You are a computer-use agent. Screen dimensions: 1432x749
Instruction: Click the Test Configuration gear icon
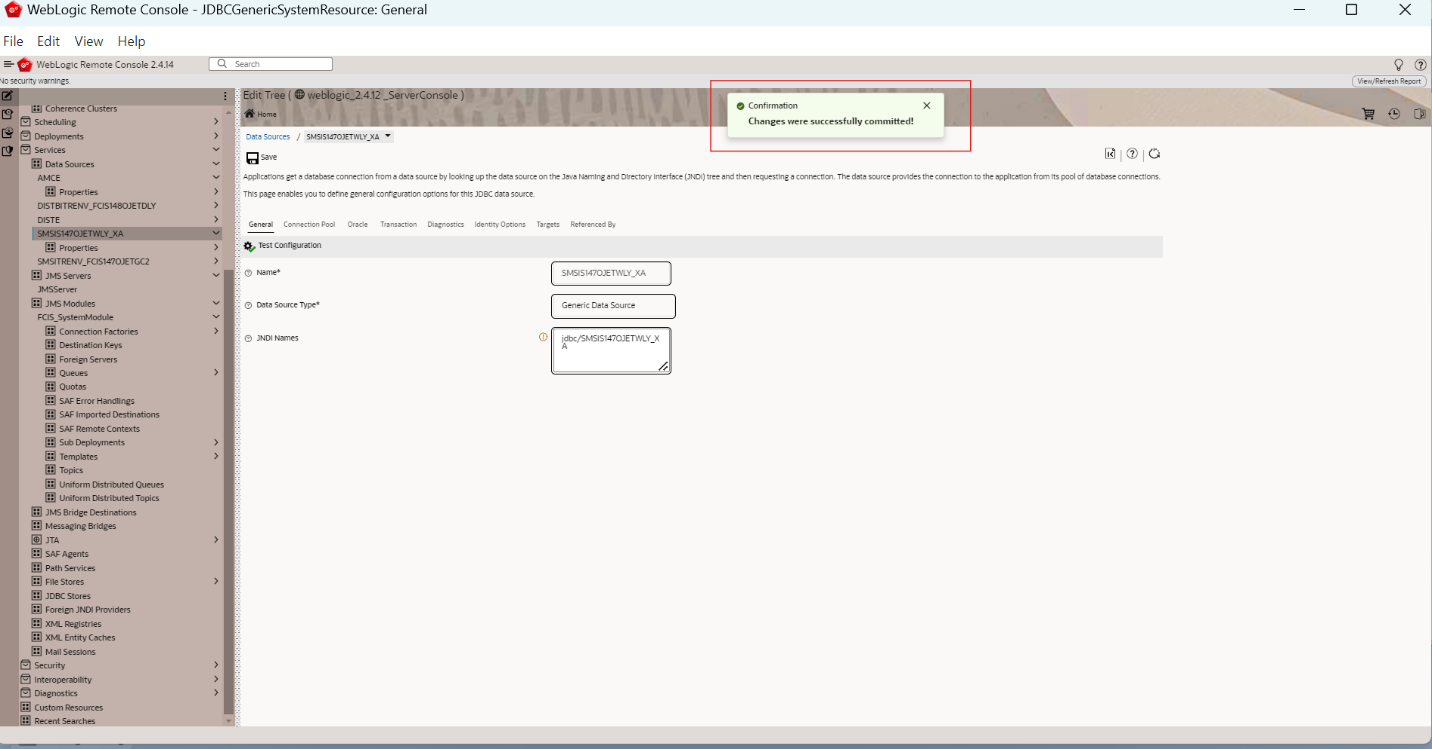click(x=250, y=246)
